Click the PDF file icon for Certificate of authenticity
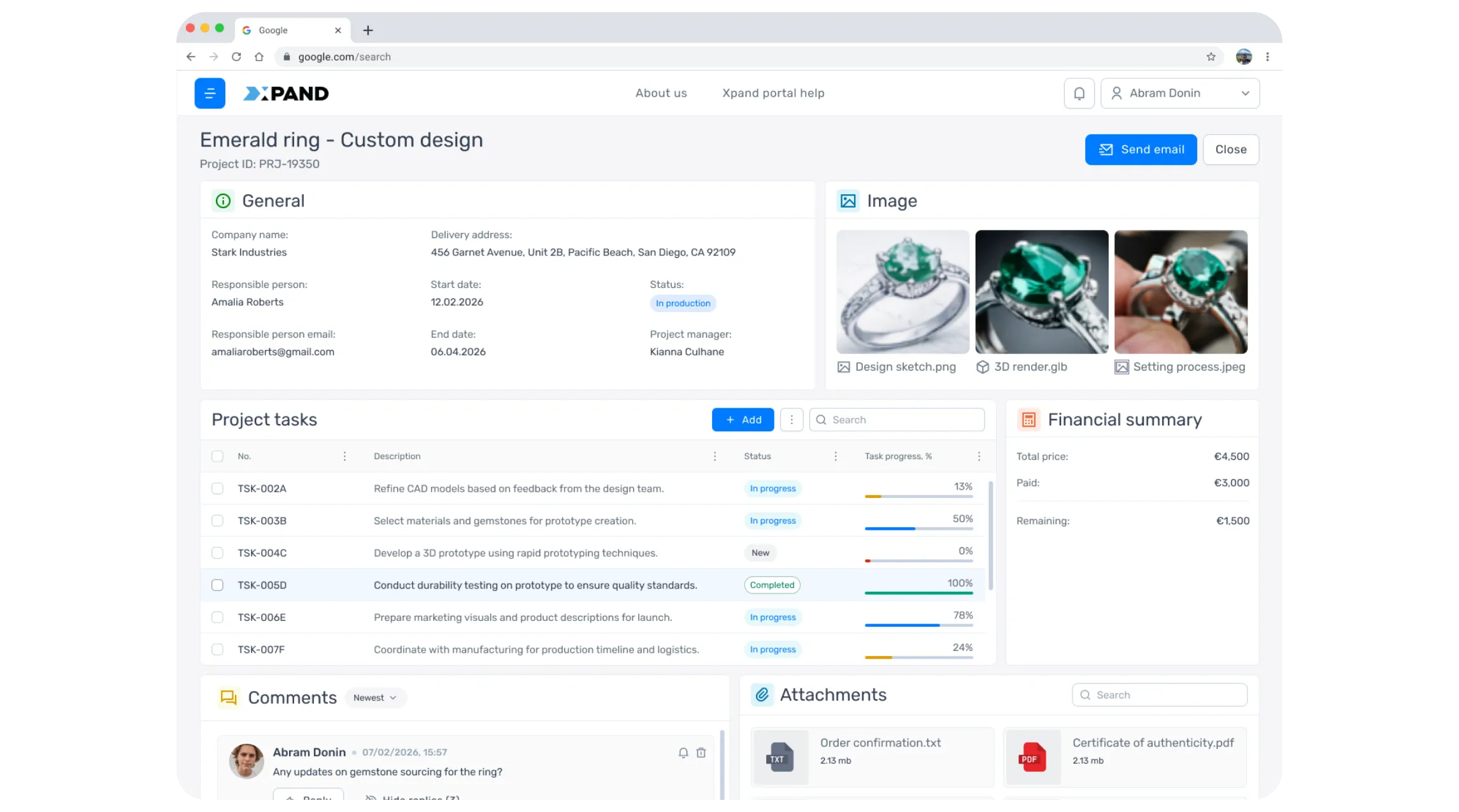 (1032, 757)
